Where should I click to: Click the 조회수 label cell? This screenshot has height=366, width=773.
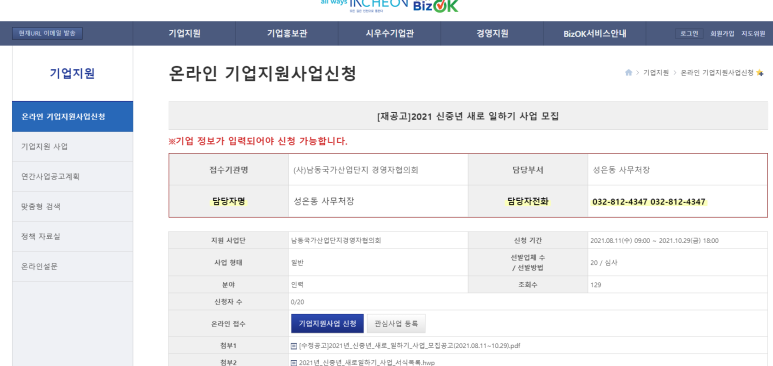point(528,285)
